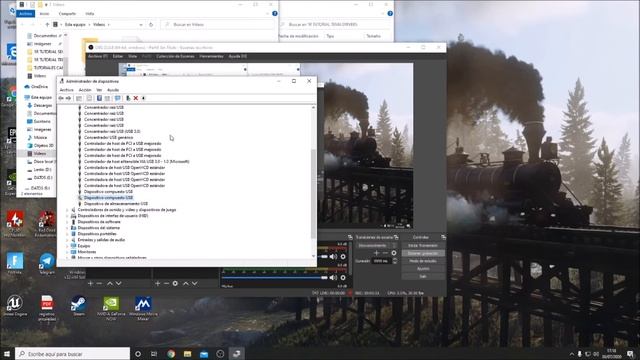Click the red X uninstall device icon
The width and height of the screenshot is (640, 360).
point(136,98)
